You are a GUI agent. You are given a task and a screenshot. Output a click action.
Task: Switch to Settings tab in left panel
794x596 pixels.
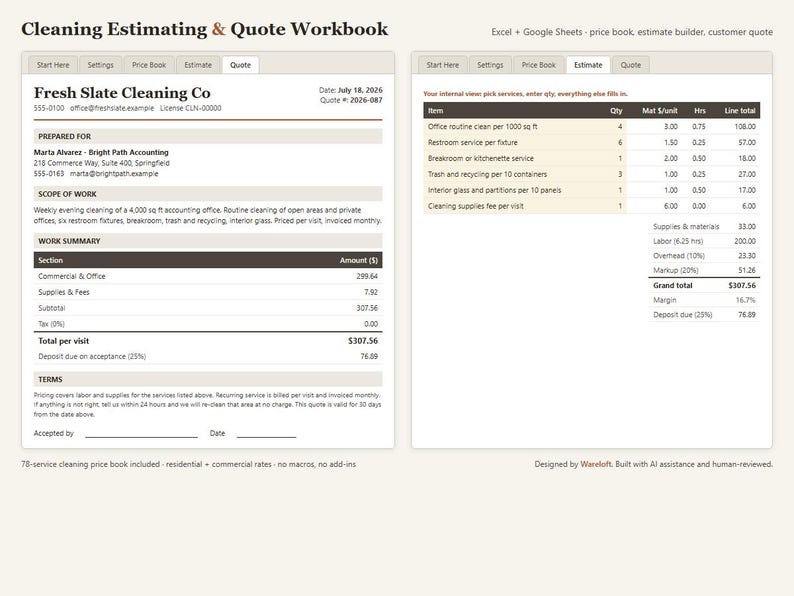click(x=100, y=65)
